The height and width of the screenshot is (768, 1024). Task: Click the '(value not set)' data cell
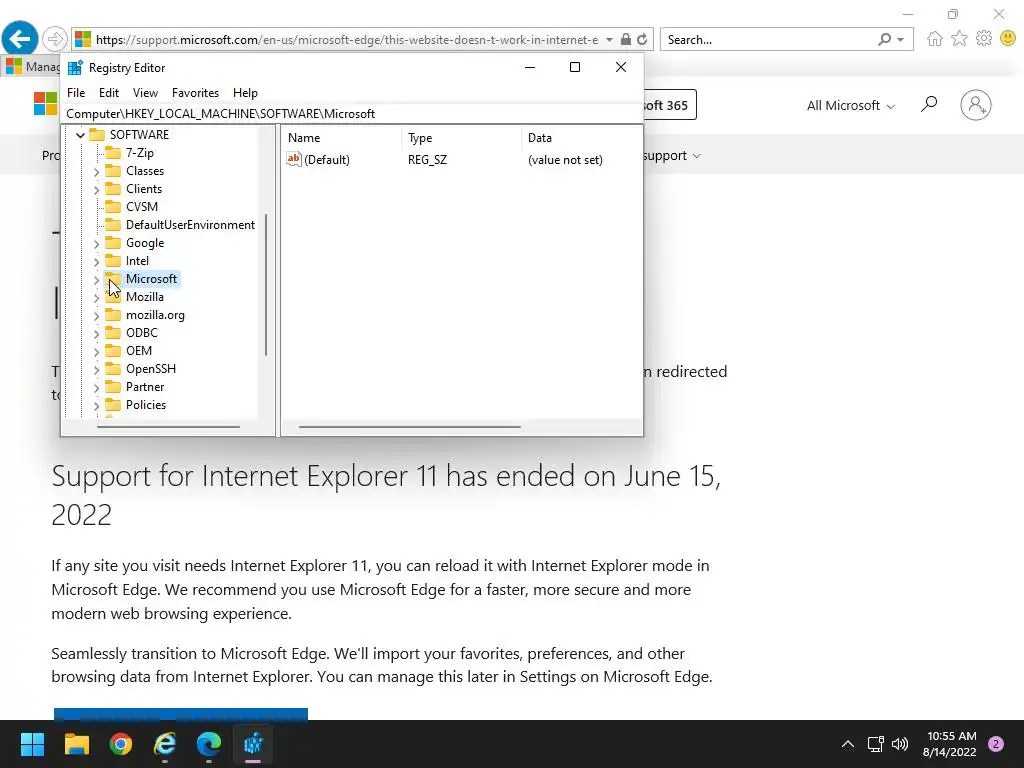(565, 159)
